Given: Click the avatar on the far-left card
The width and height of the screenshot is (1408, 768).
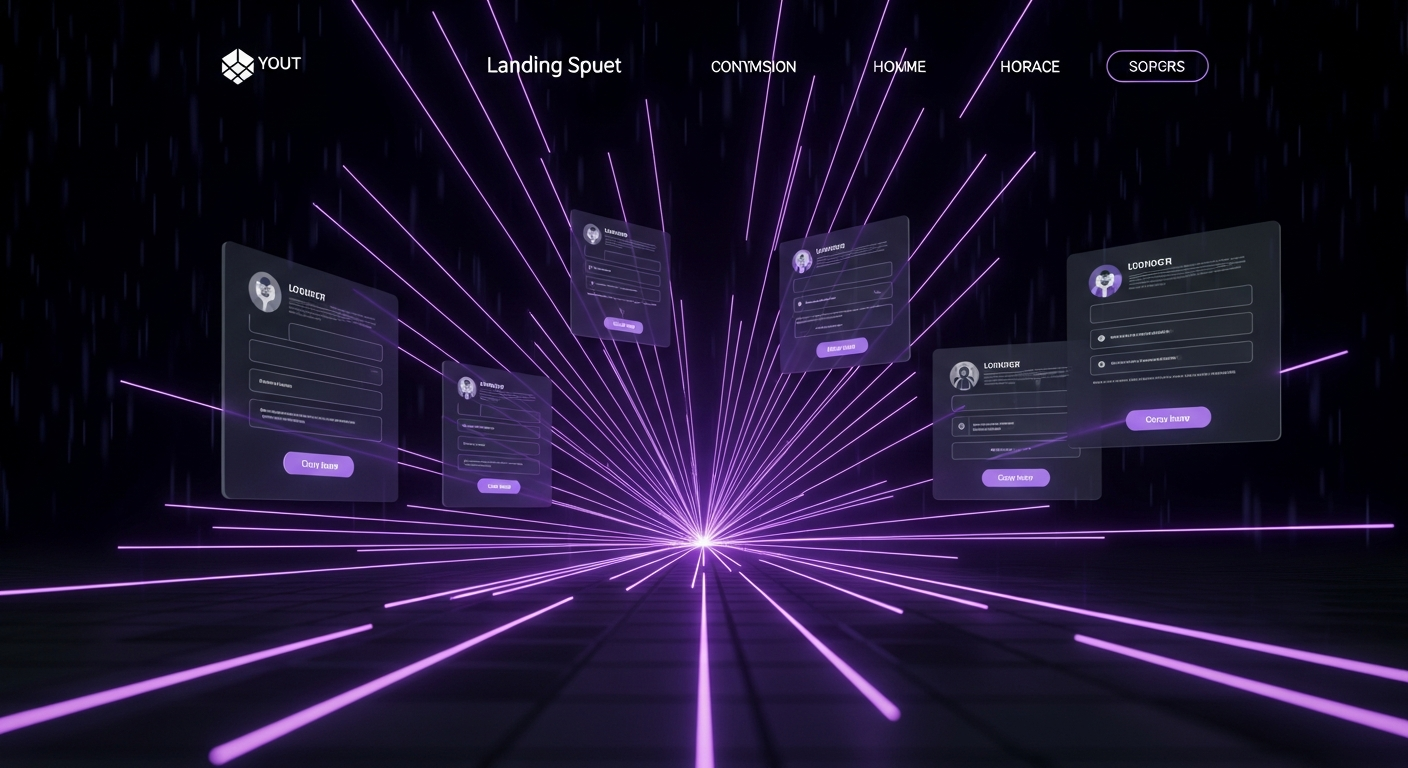Looking at the screenshot, I should click(x=265, y=289).
